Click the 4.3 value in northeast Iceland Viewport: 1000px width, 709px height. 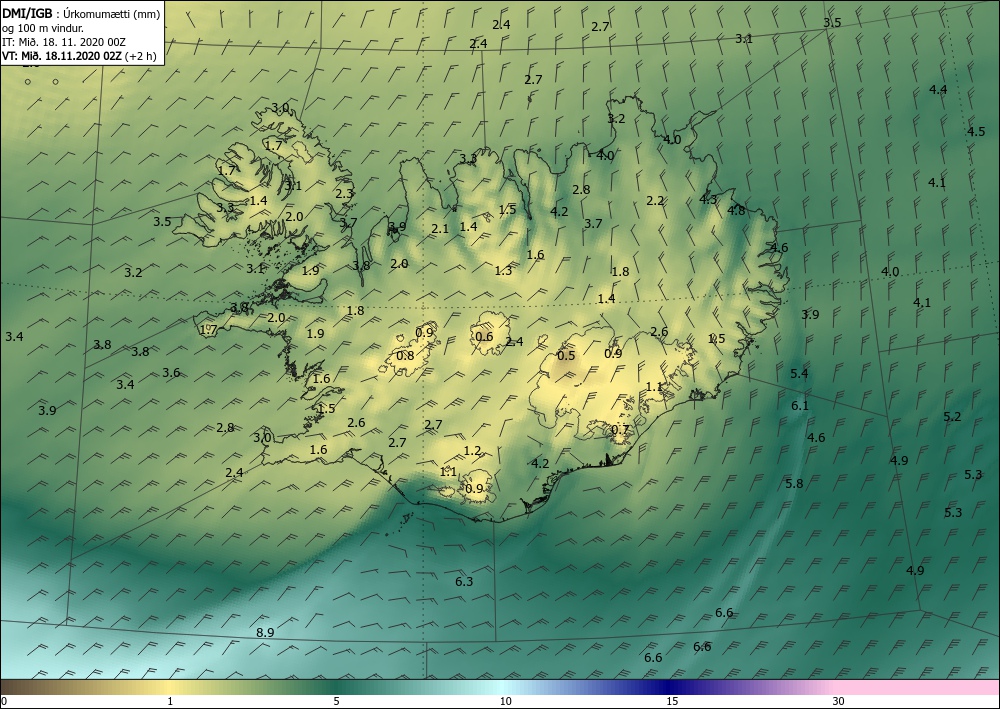point(708,200)
